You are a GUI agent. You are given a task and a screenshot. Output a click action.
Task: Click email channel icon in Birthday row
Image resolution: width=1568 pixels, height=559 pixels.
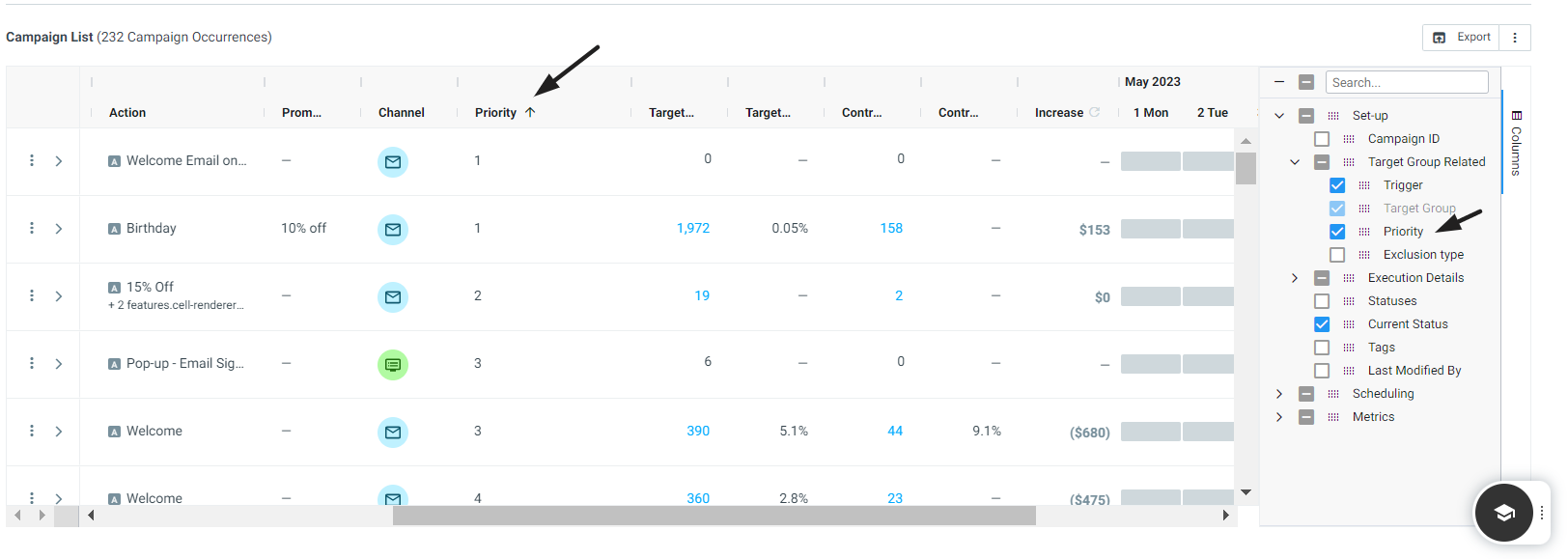pos(393,230)
